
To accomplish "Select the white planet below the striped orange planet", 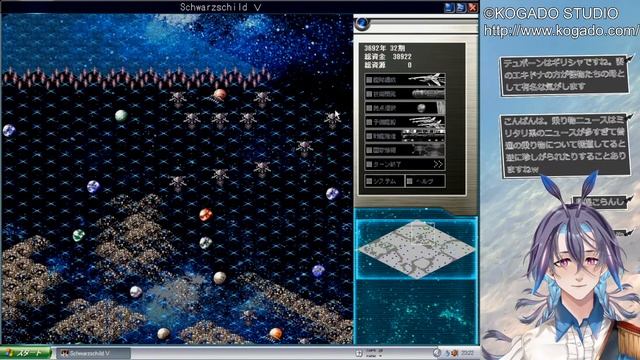I will (206, 243).
